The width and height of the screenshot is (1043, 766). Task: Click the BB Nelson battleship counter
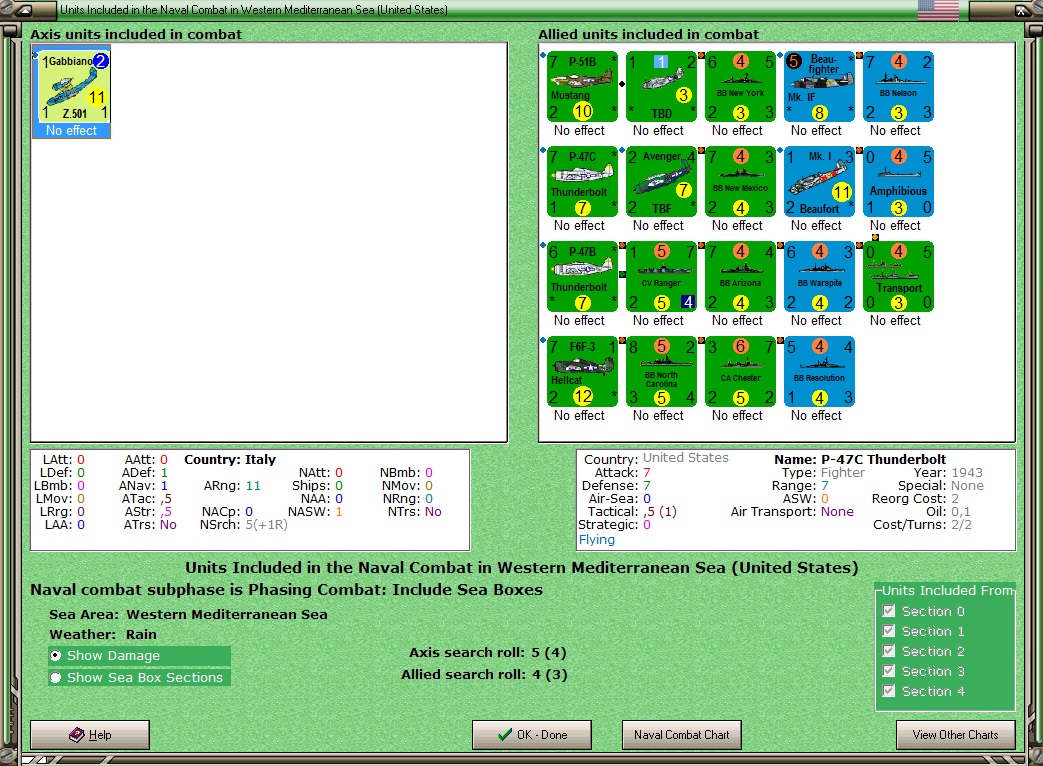899,86
